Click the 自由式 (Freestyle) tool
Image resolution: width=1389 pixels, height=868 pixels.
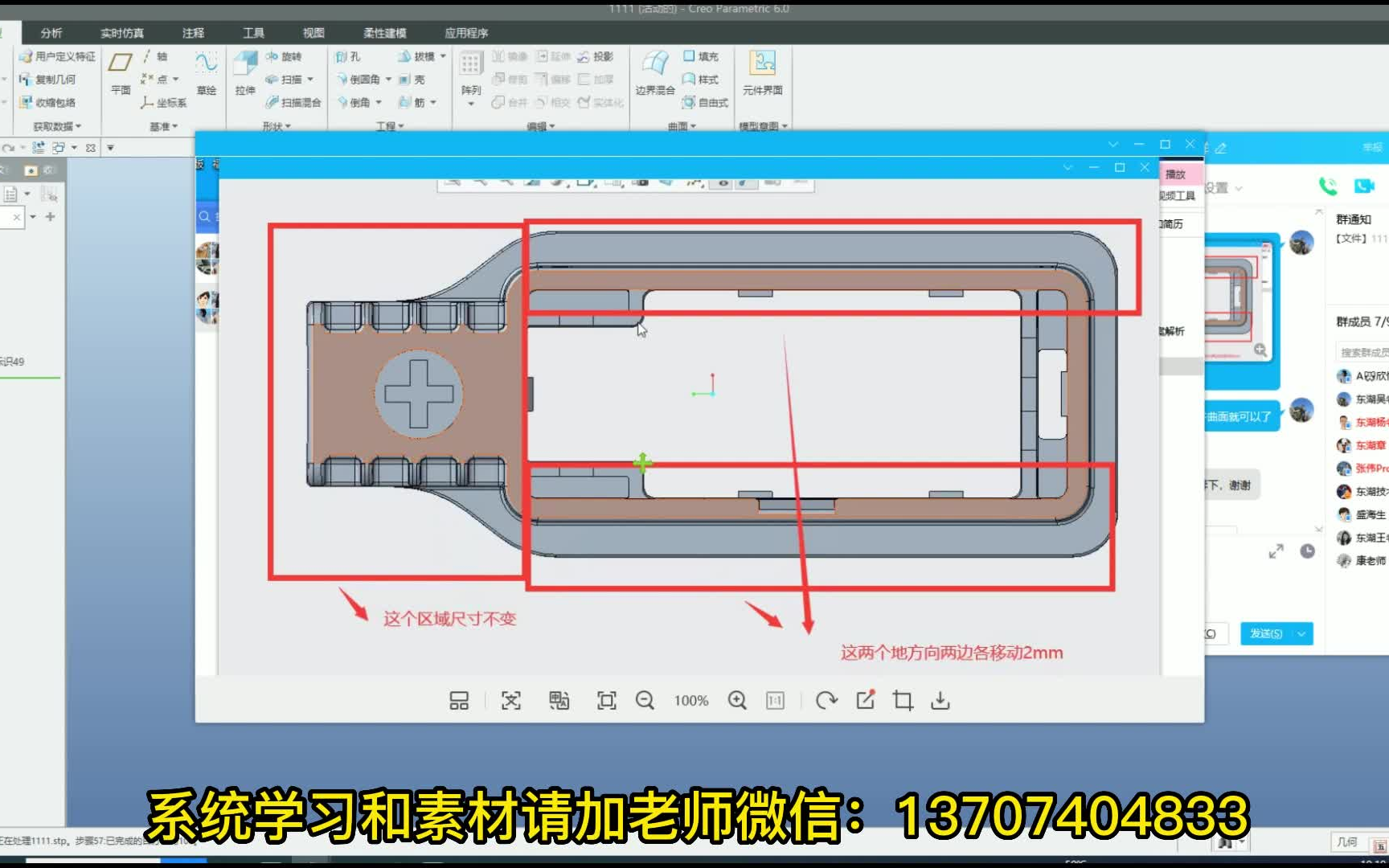705,102
